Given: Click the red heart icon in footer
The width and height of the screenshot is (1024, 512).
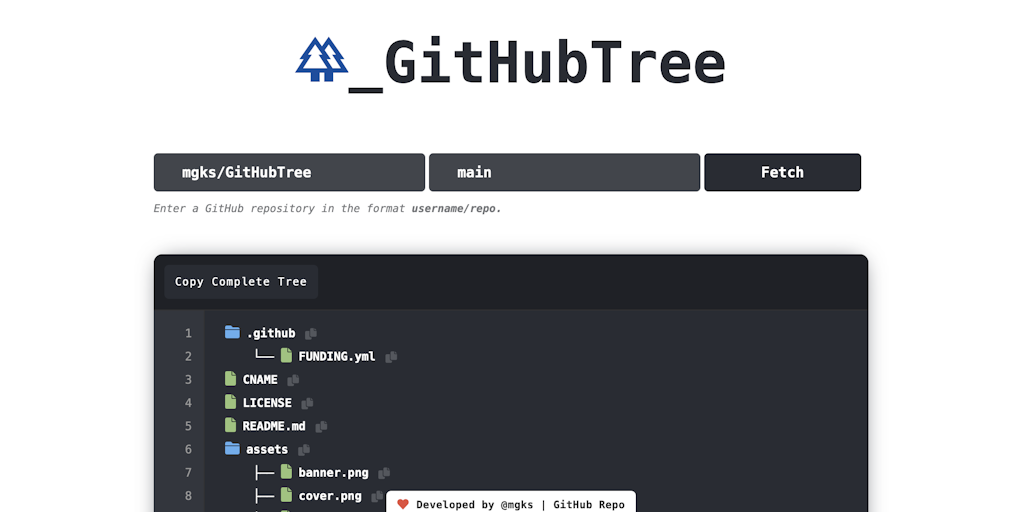Looking at the screenshot, I should (x=403, y=504).
